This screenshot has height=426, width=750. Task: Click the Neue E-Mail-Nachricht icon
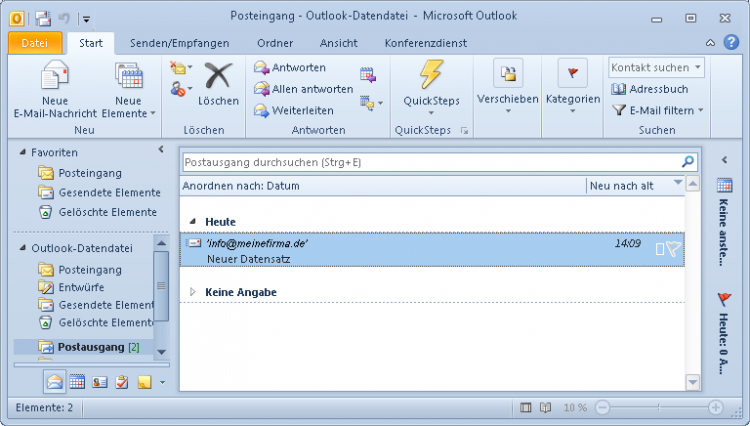55,76
